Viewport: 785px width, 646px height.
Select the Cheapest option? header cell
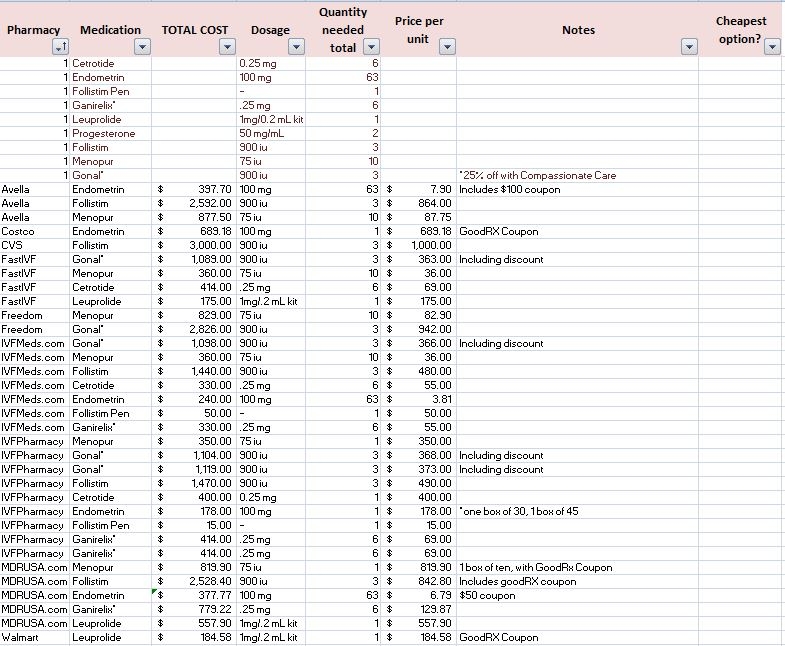coord(741,30)
